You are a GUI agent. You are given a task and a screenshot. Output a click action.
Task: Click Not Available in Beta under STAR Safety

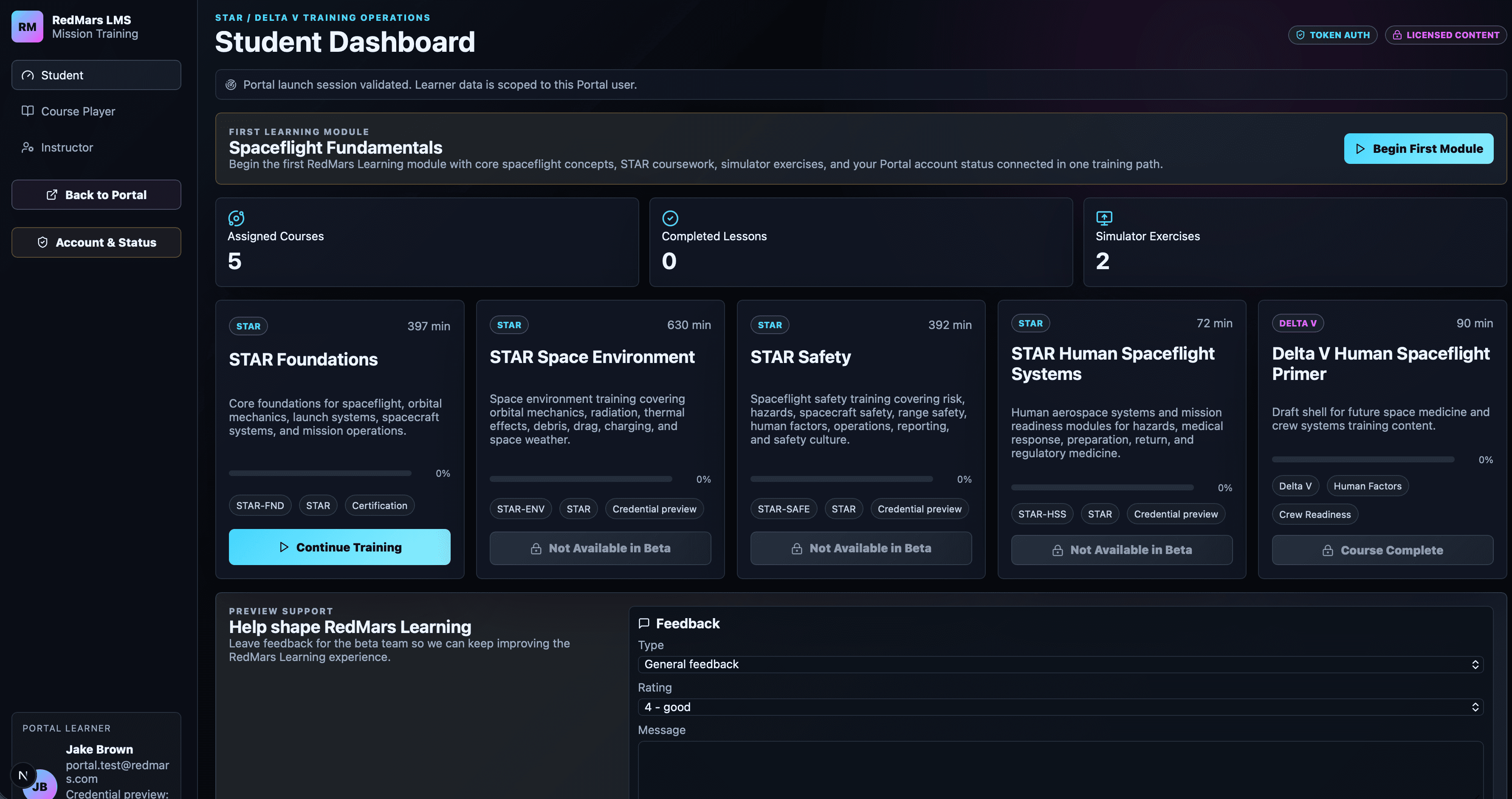pyautogui.click(x=860, y=549)
